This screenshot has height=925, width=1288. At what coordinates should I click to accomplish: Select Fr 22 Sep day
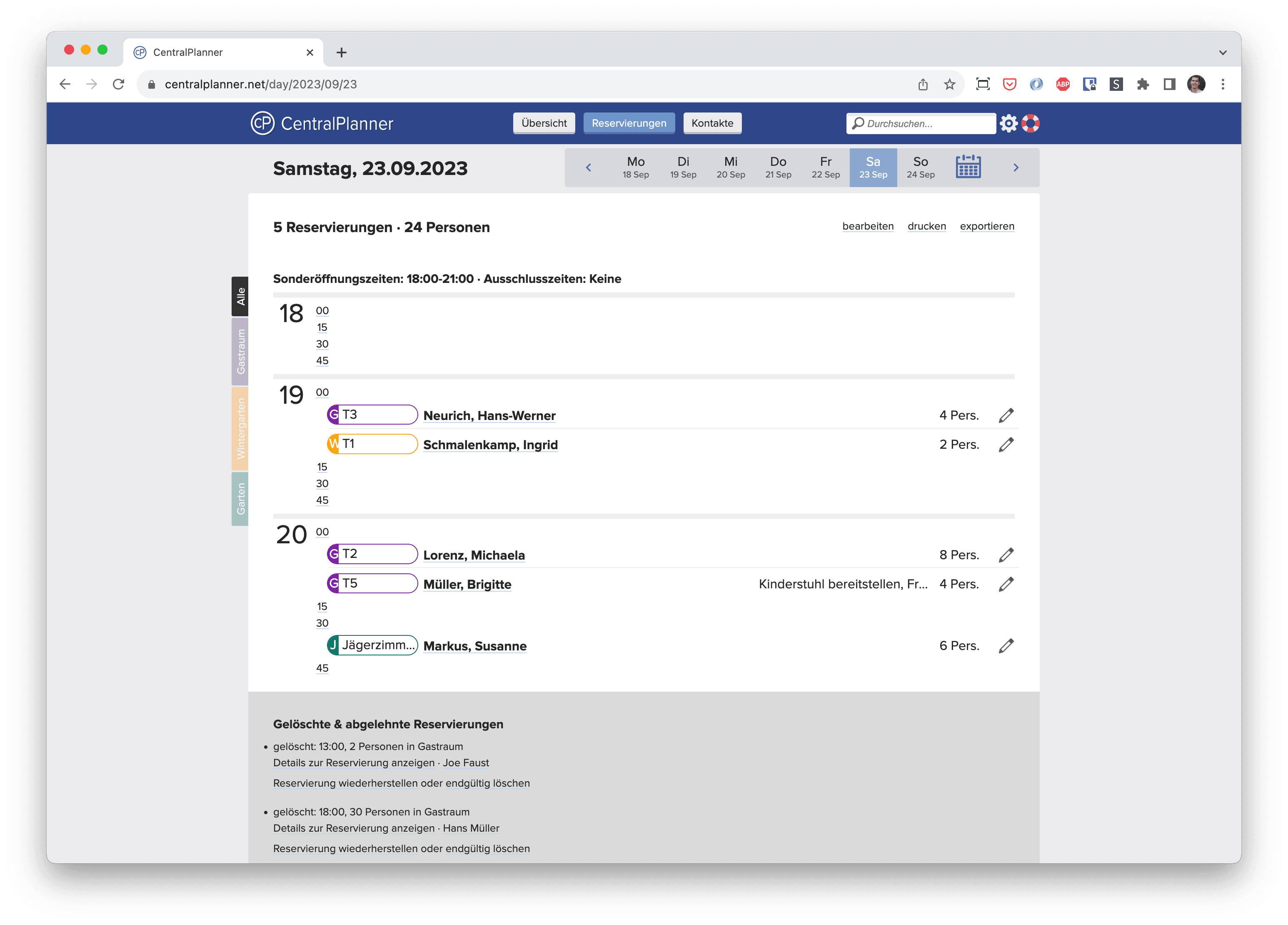coord(826,167)
